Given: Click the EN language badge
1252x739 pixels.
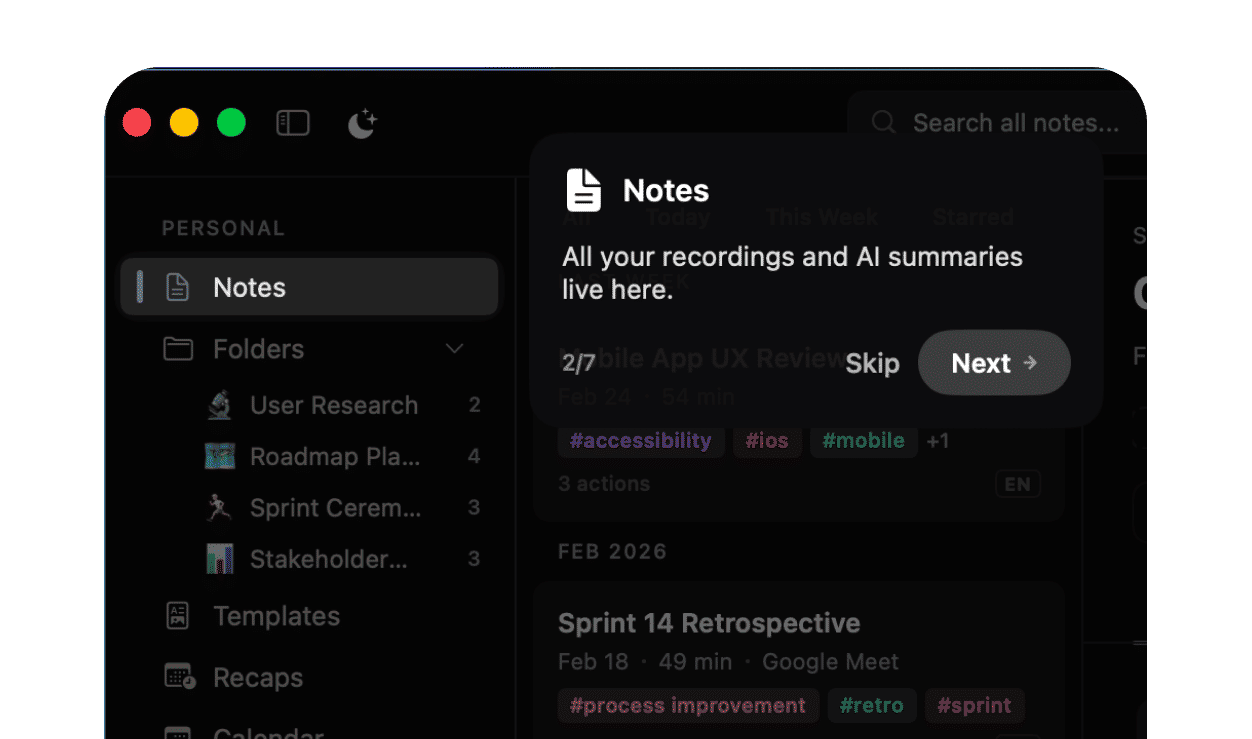Looking at the screenshot, I should pos(1018,484).
